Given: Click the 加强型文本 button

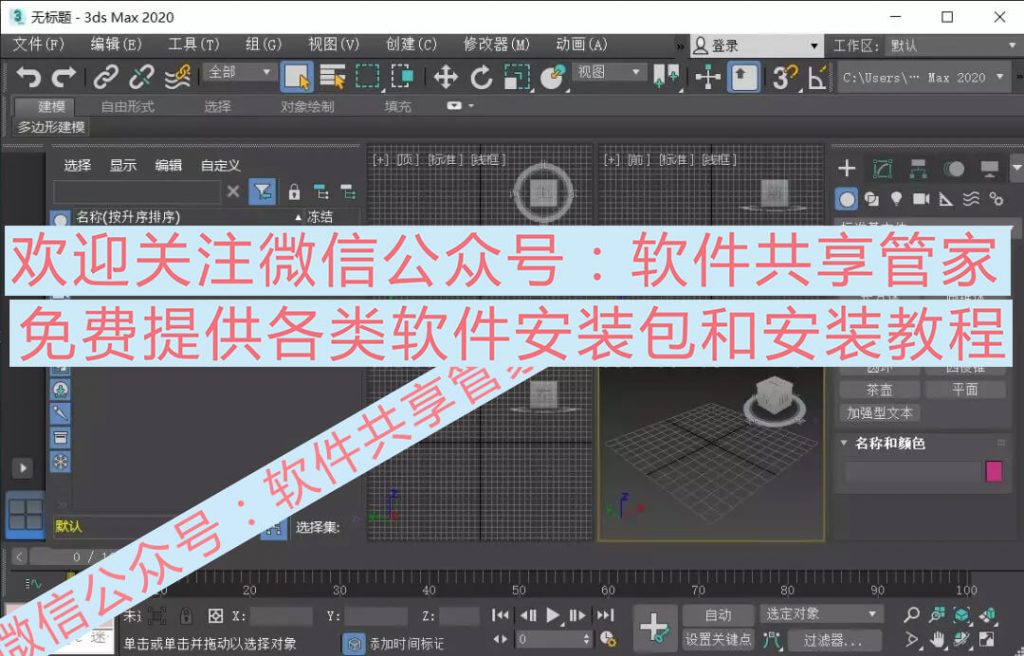Looking at the screenshot, I should click(879, 414).
